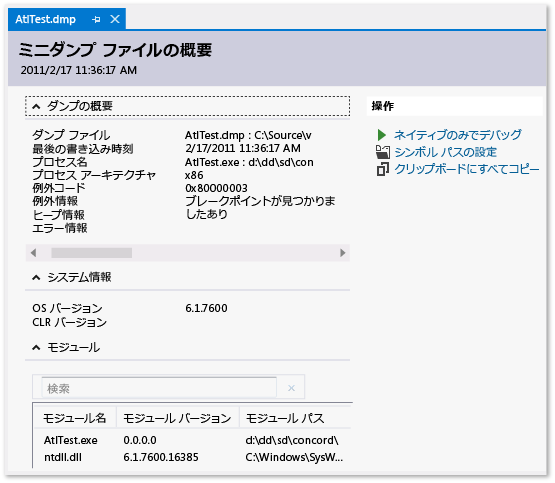Click the OS バージョン label
Viewport: 555px width, 483px height.
(67, 308)
